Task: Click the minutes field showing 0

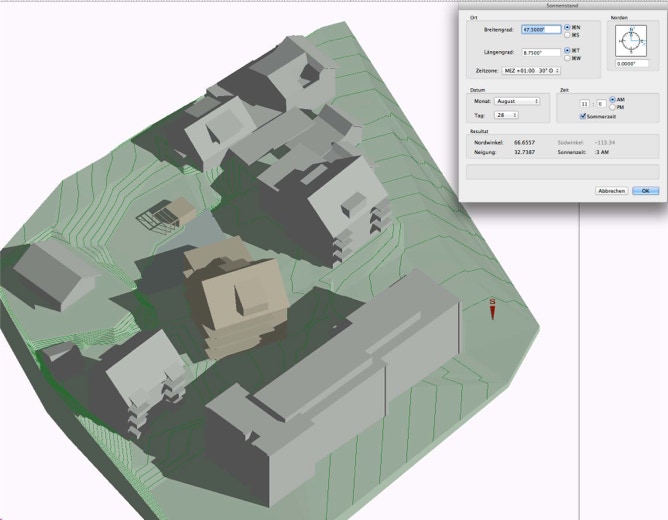Action: coord(601,104)
